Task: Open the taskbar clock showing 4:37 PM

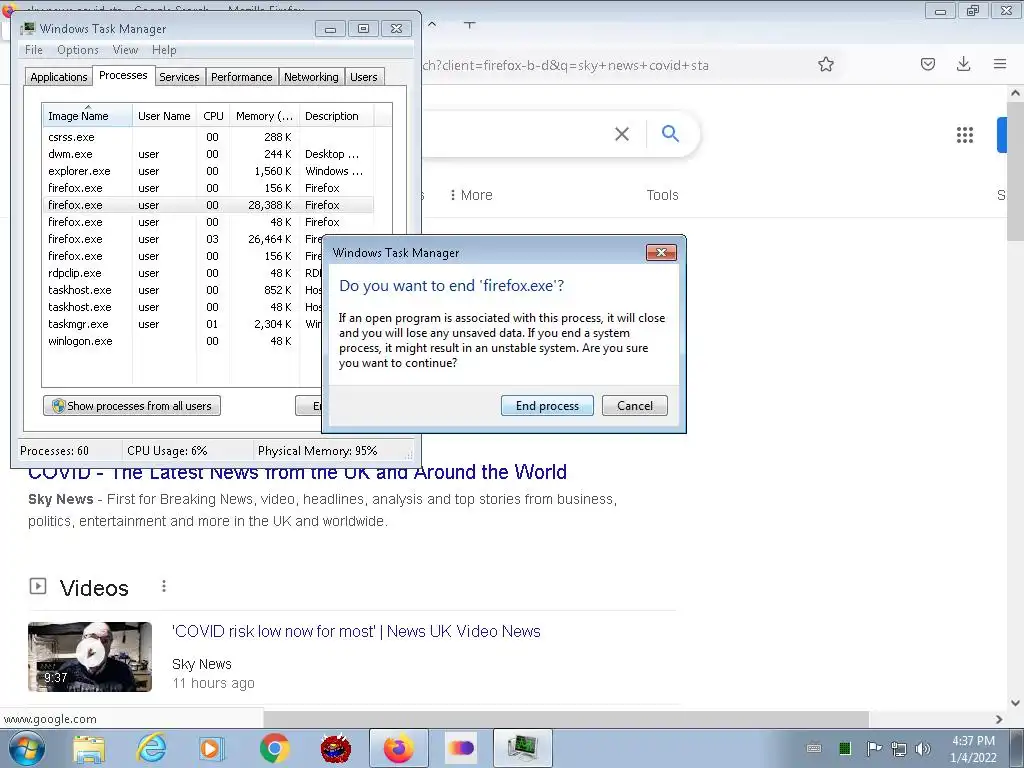Action: 973,749
